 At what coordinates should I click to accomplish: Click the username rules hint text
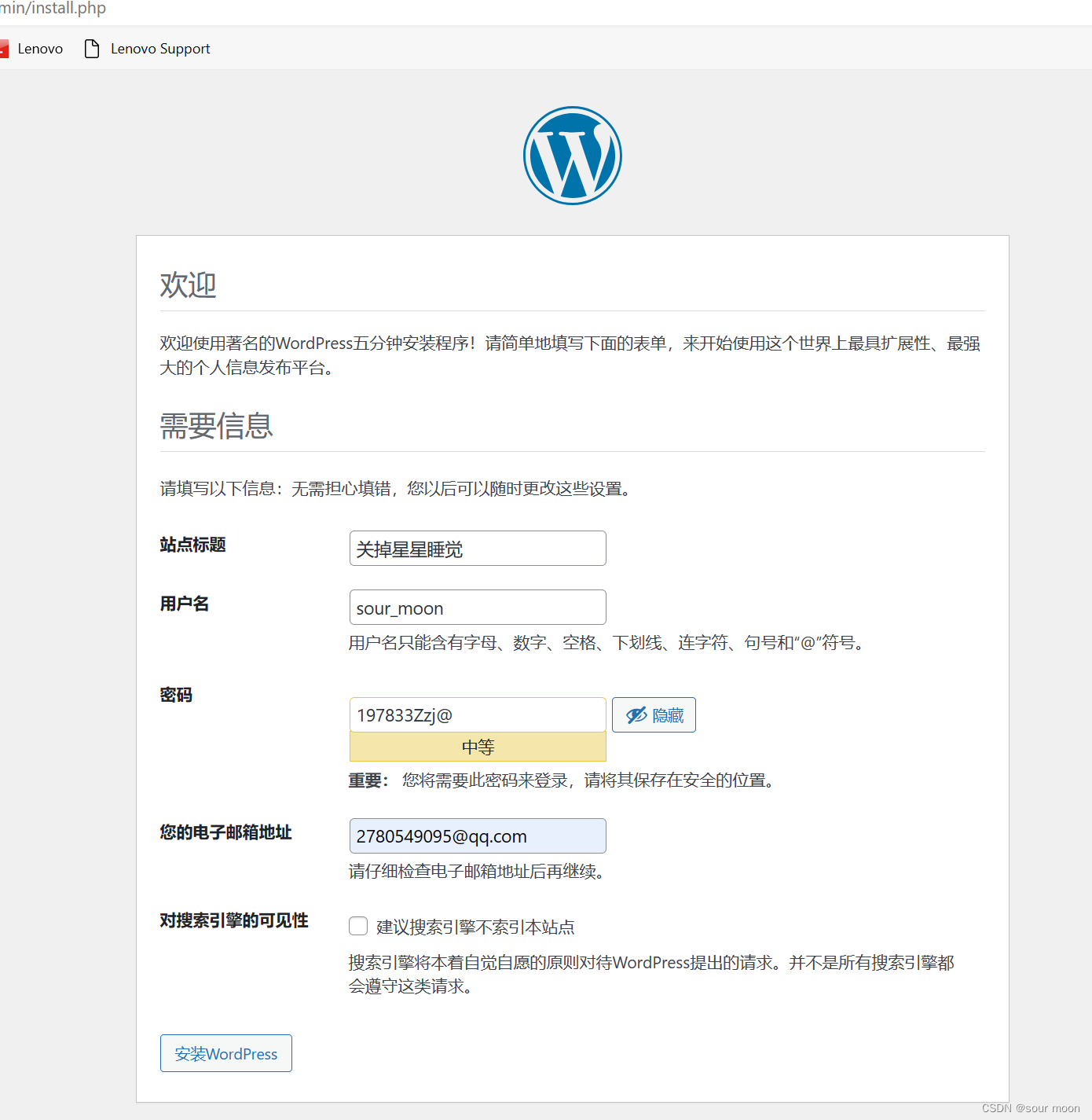click(x=609, y=643)
